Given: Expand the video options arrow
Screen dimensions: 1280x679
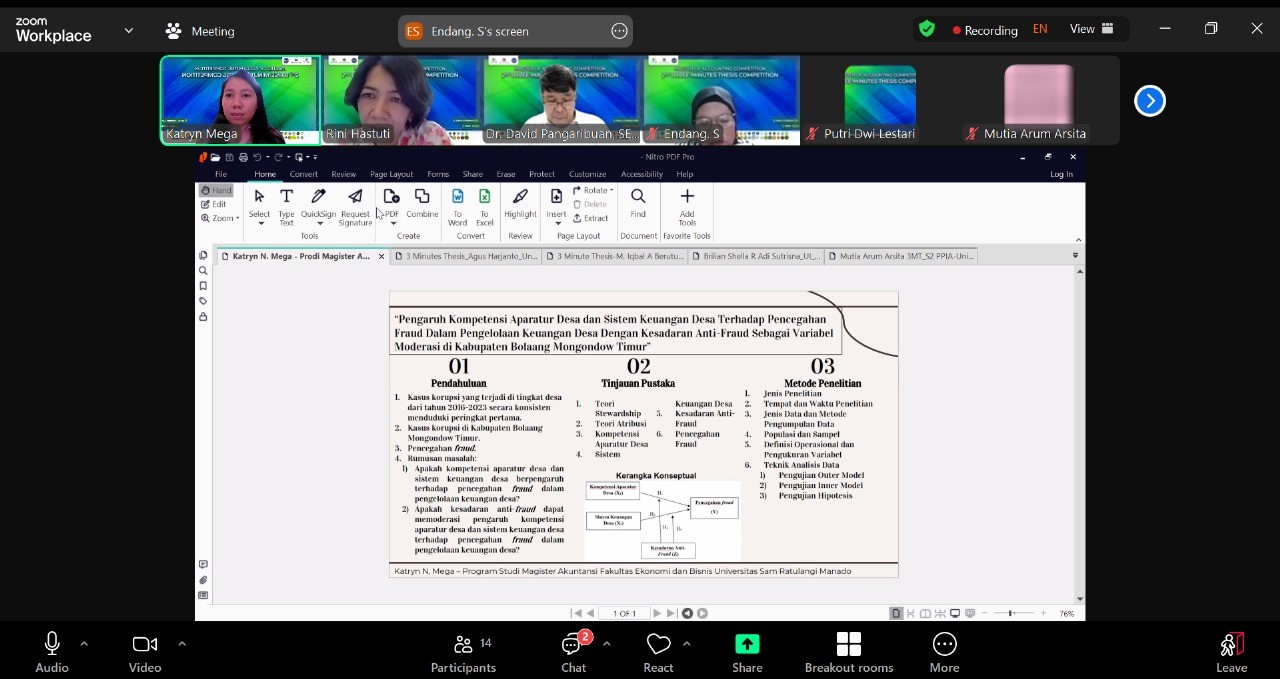Looking at the screenshot, I should [181, 644].
